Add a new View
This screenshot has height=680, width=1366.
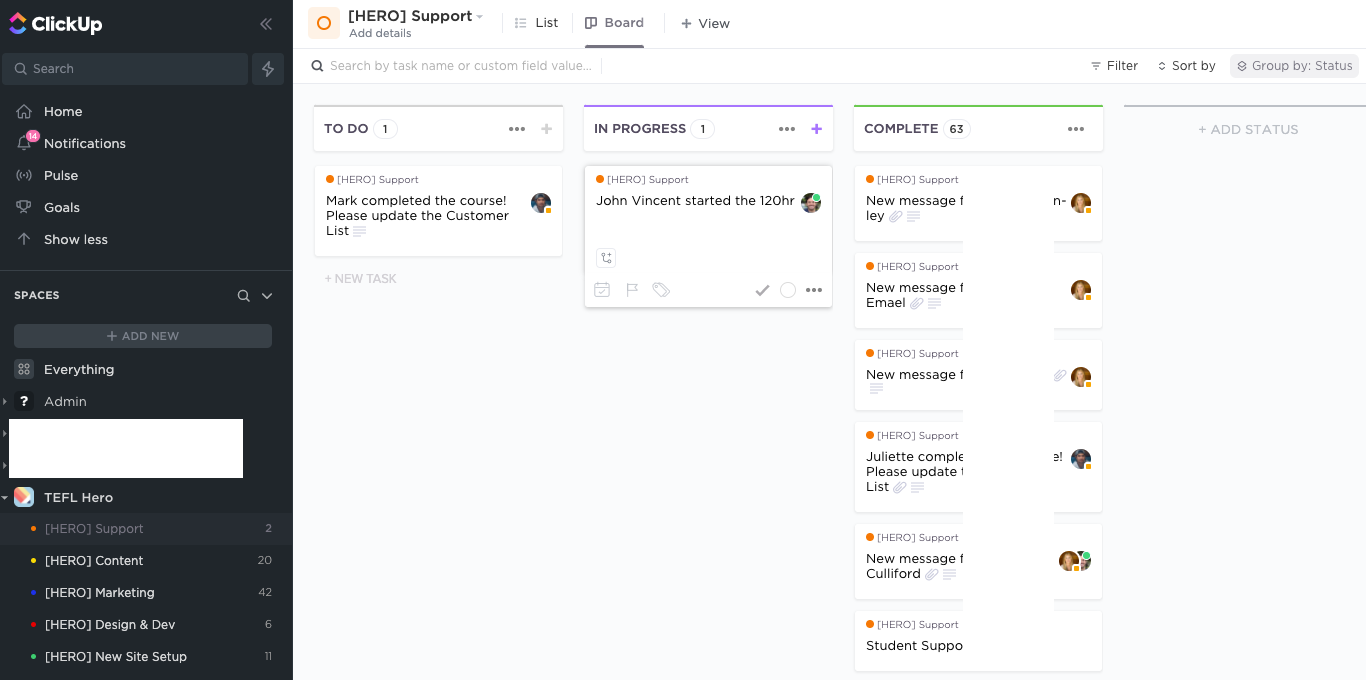click(x=705, y=24)
